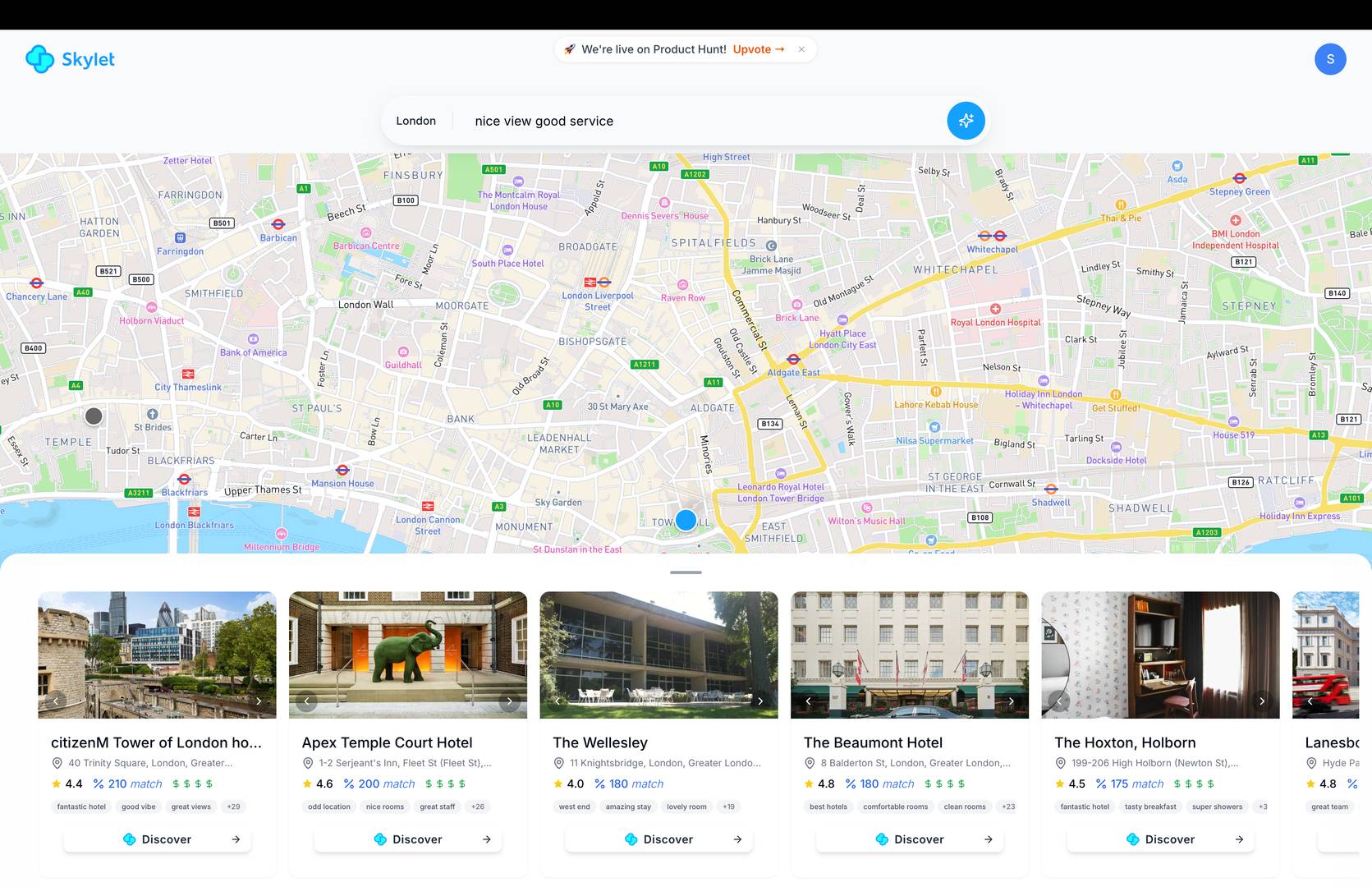Click the 'great staff' tag on Apex card
Viewport: 1372px width, 887px height.
pos(438,807)
